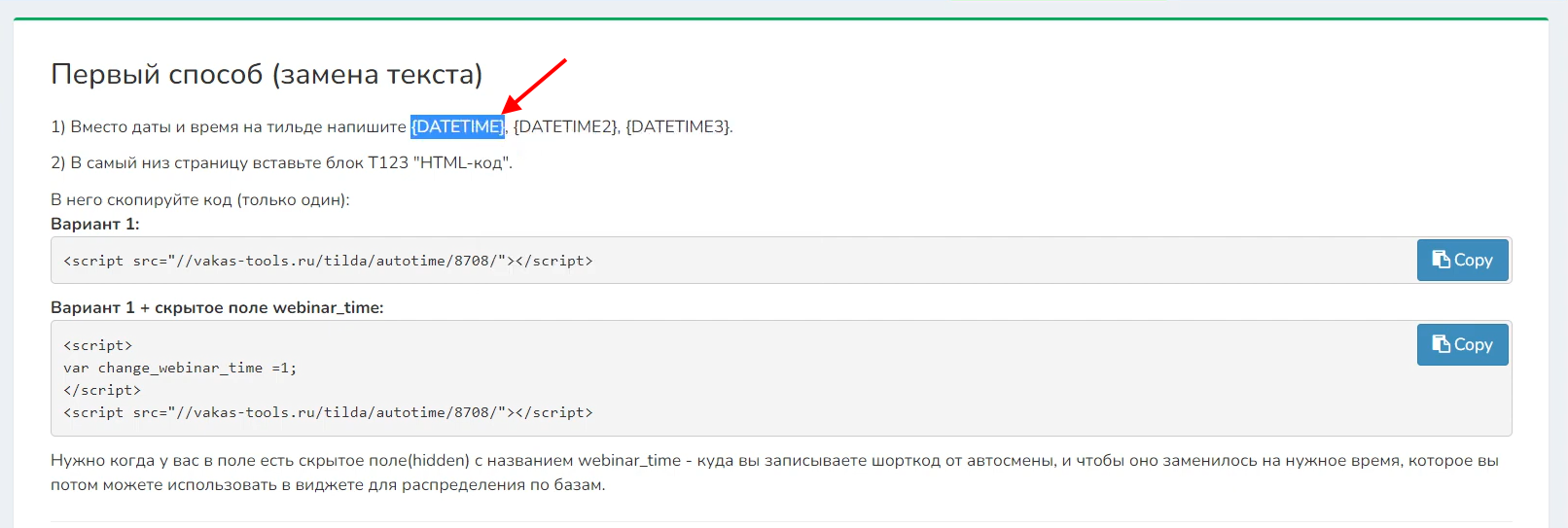Click the "var change_webinar_time =1;" code line
The height and width of the screenshot is (528, 1568).
180,369
